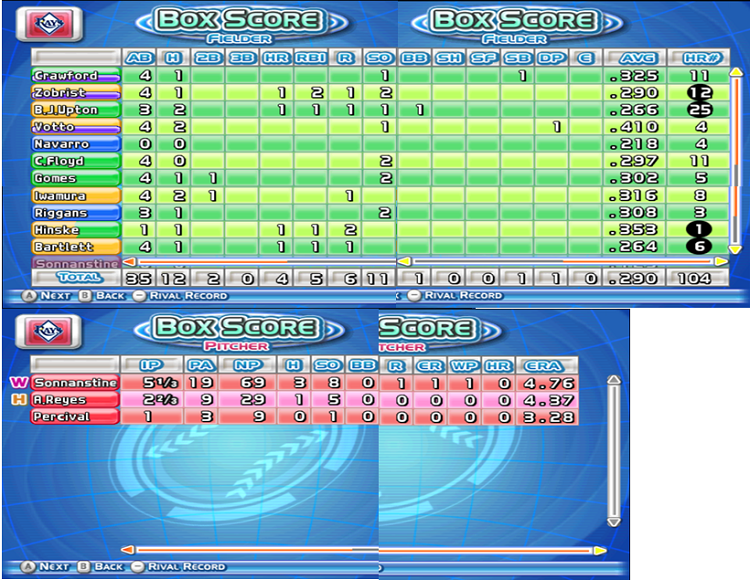Select the ER column header

430,366
